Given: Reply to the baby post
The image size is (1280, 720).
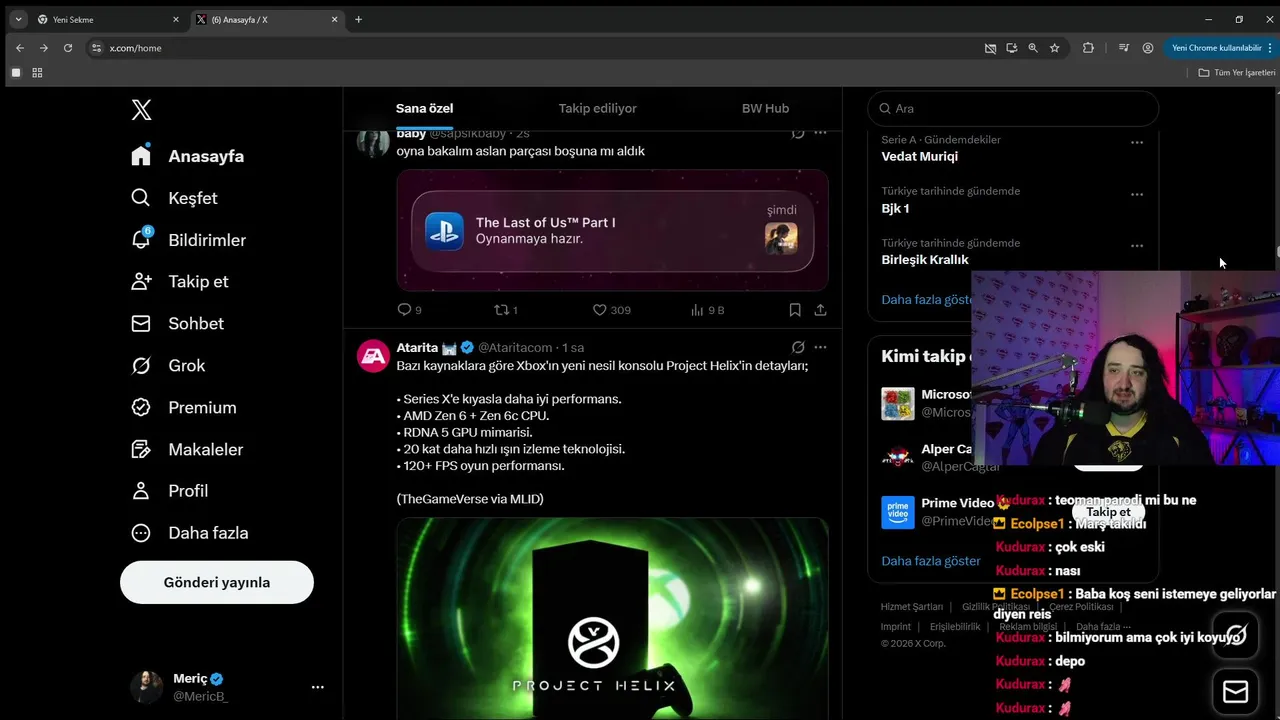Looking at the screenshot, I should (x=404, y=310).
